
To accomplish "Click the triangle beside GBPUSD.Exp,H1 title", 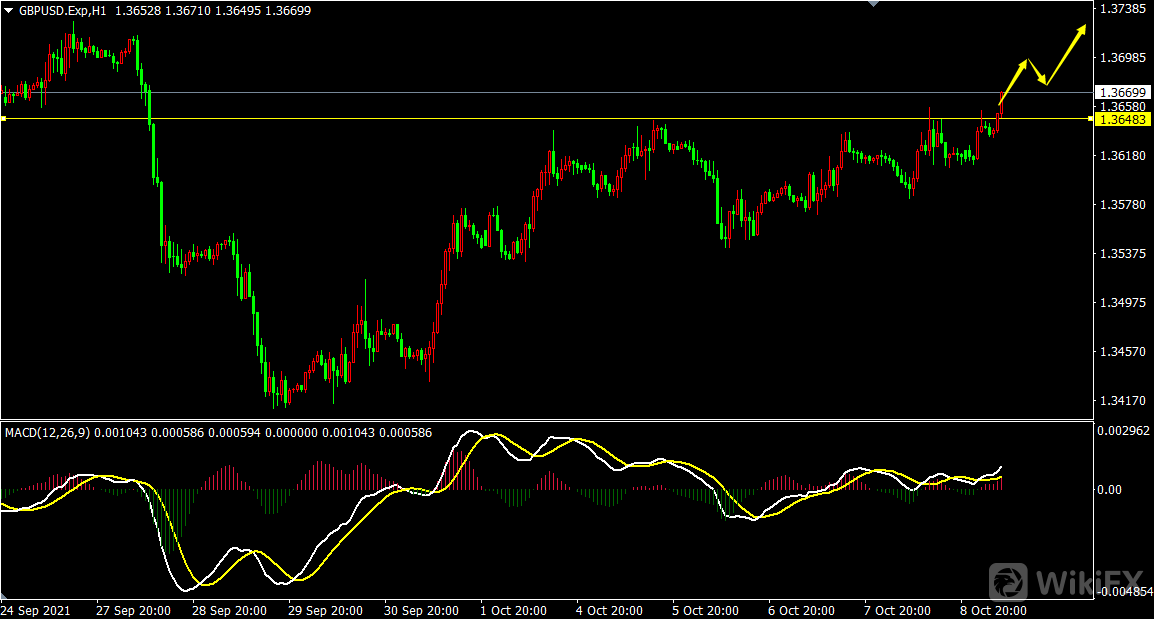I will [x=9, y=9].
